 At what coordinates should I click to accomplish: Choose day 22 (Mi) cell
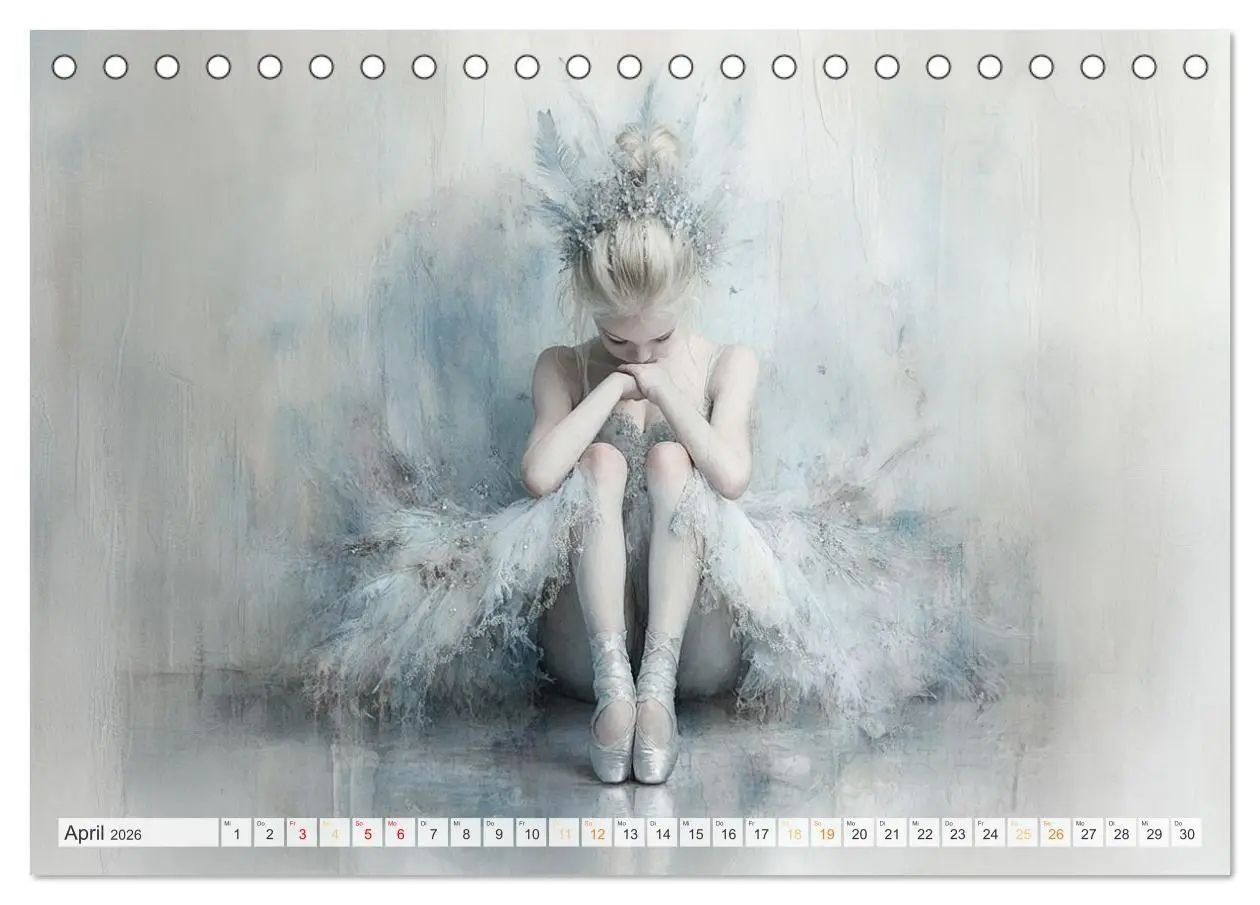925,833
